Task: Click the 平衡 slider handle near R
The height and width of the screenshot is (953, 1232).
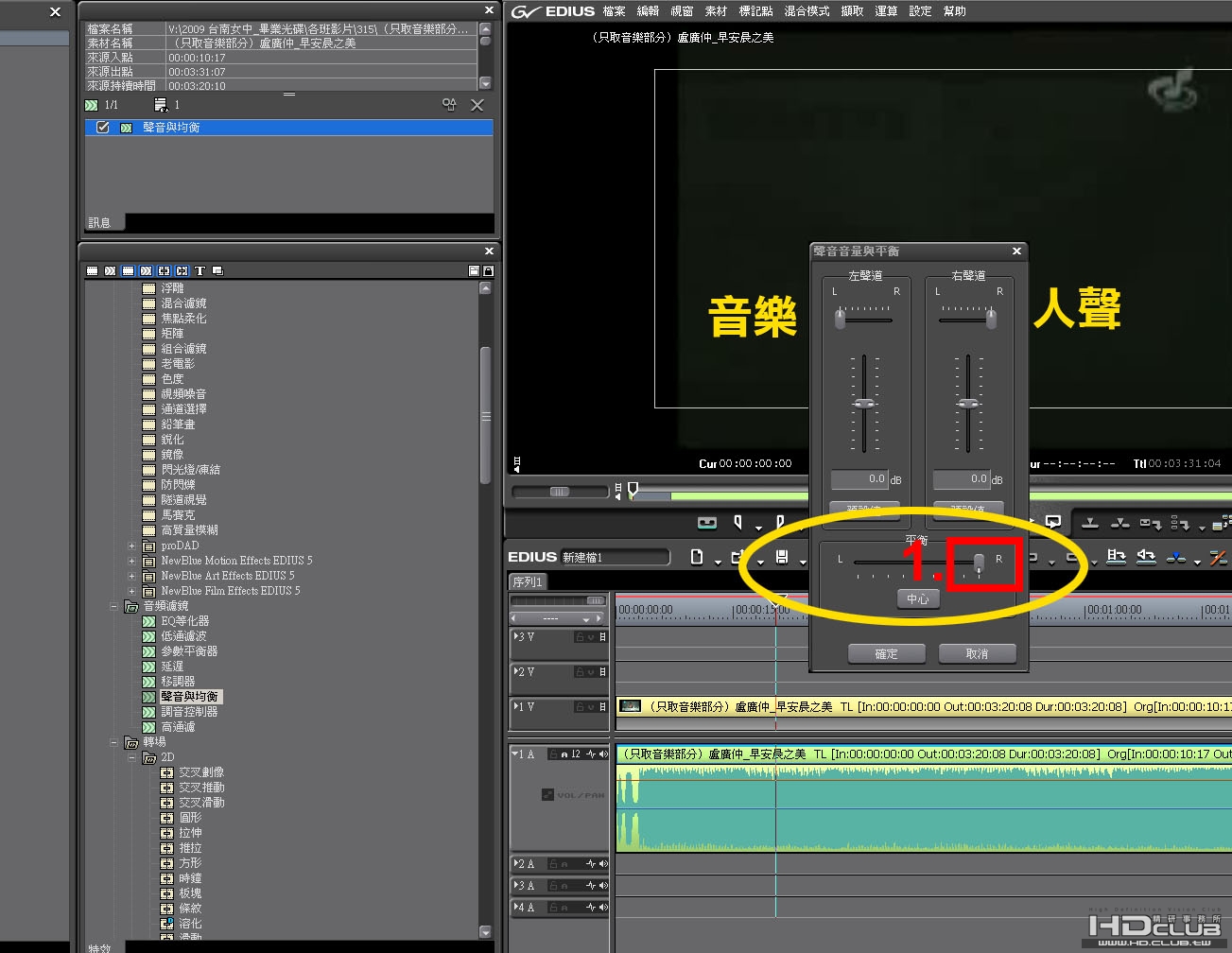Action: point(979,564)
